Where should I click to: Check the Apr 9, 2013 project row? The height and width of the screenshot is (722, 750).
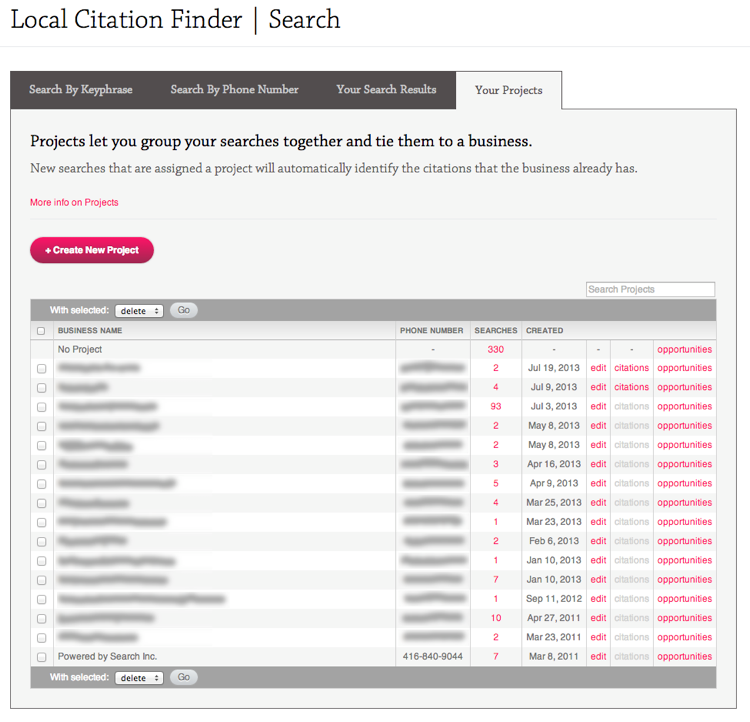click(x=42, y=484)
